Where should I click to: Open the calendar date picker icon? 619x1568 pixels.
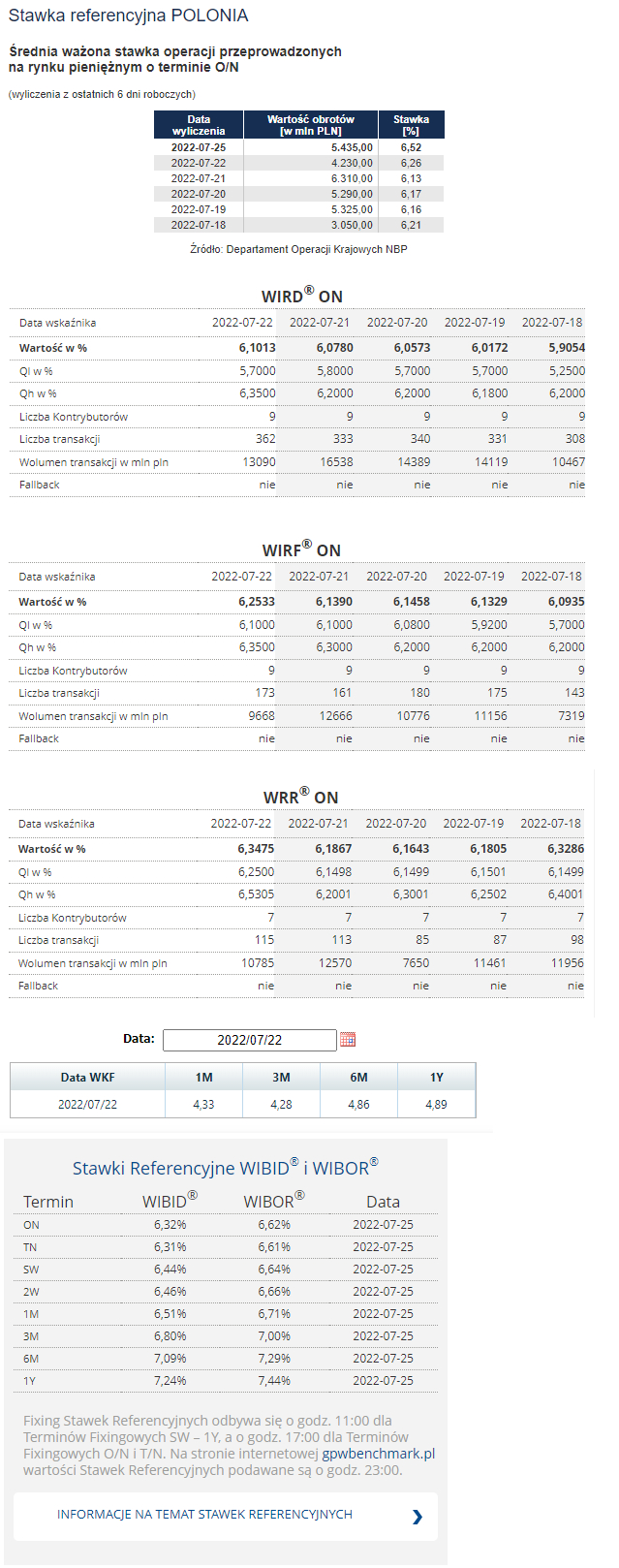click(x=348, y=1040)
